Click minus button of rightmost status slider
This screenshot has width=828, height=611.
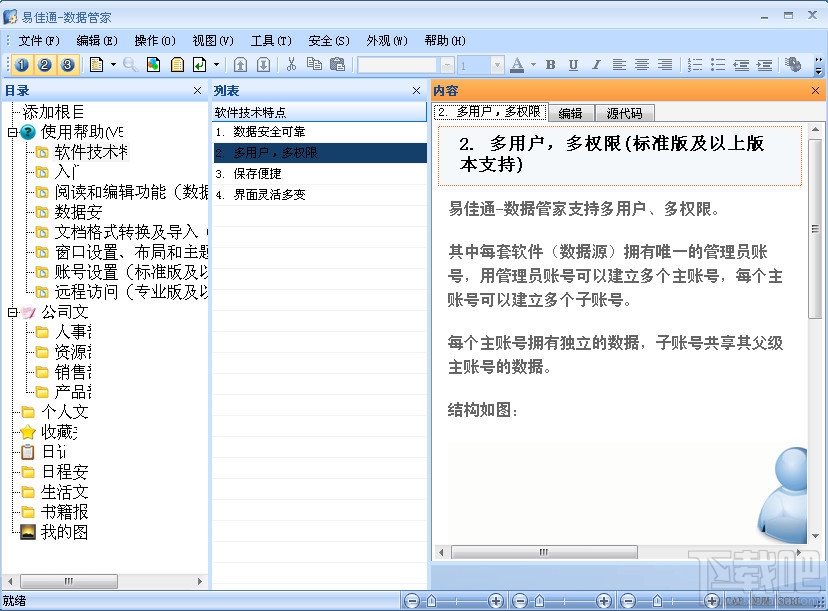628,601
